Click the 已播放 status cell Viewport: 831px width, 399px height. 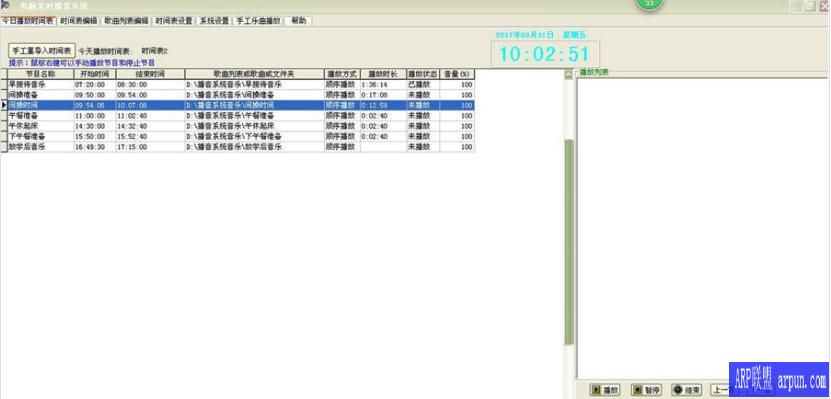(422, 85)
